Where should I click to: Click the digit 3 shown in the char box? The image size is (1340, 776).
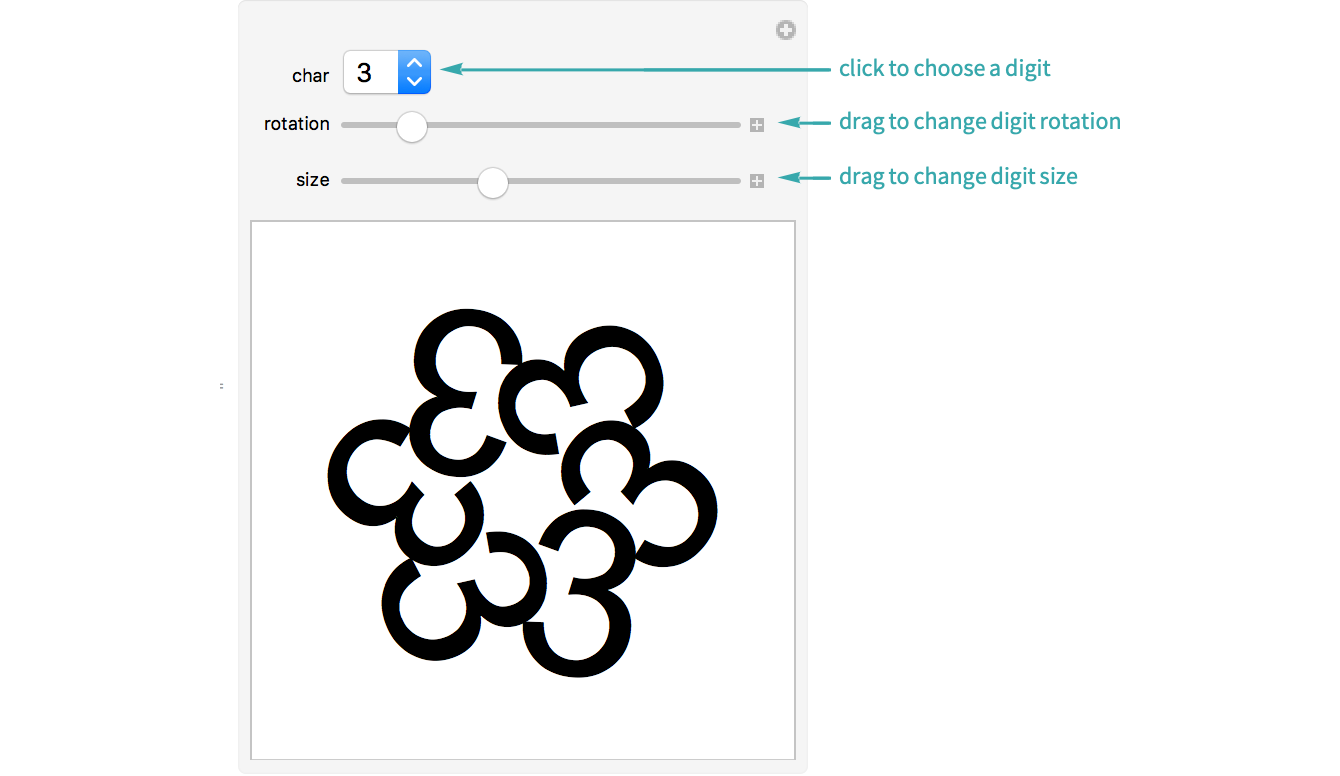[x=365, y=72]
